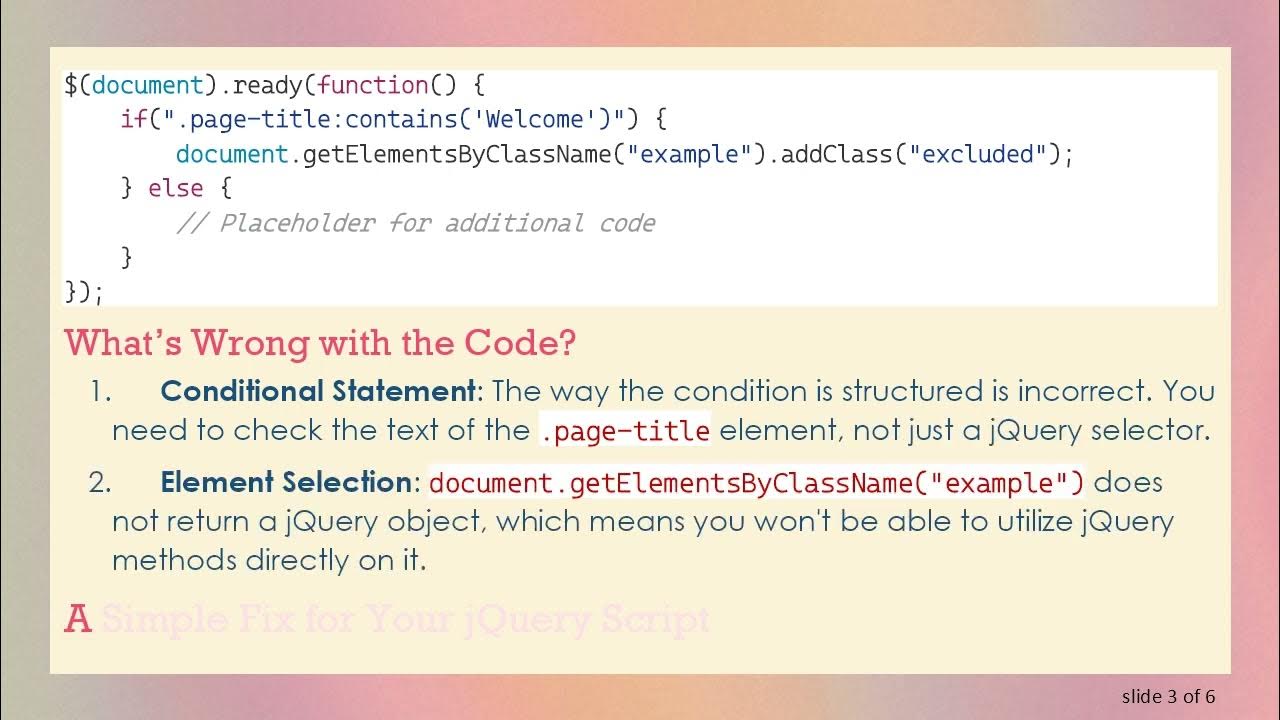Click the red .page-title inline code
The image size is (1280, 720).
point(625,431)
